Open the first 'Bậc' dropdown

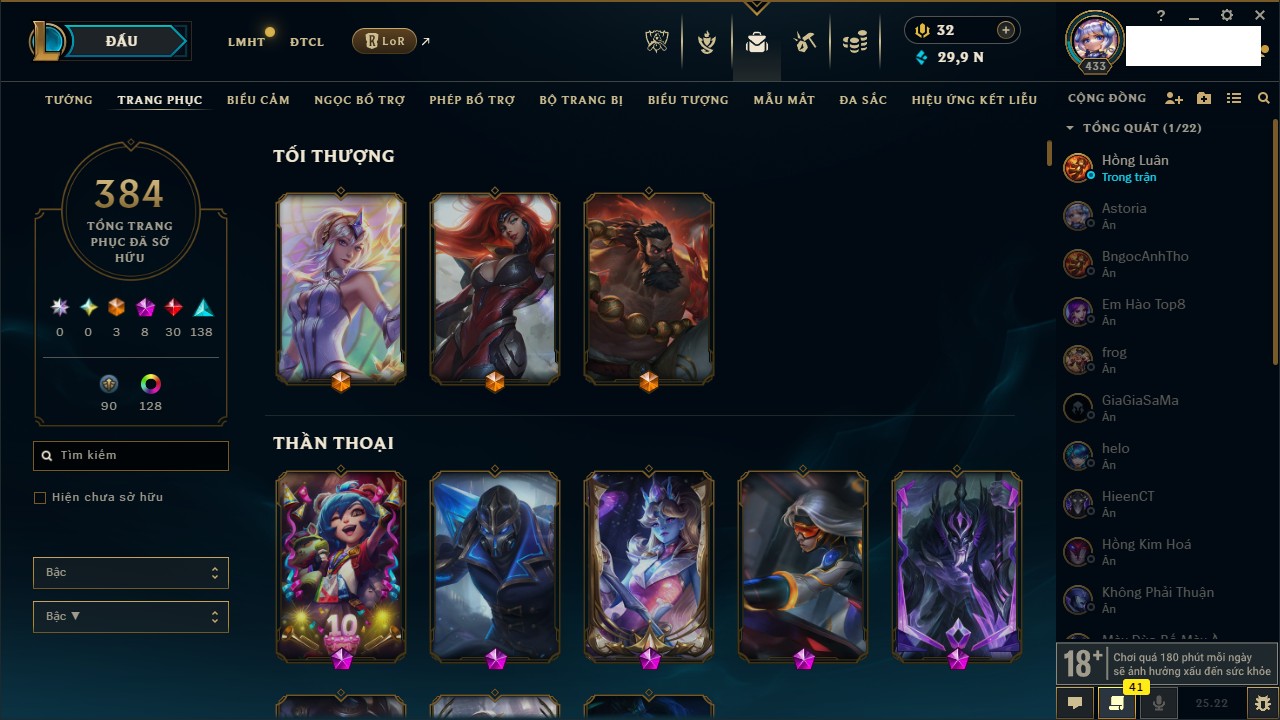coord(131,573)
